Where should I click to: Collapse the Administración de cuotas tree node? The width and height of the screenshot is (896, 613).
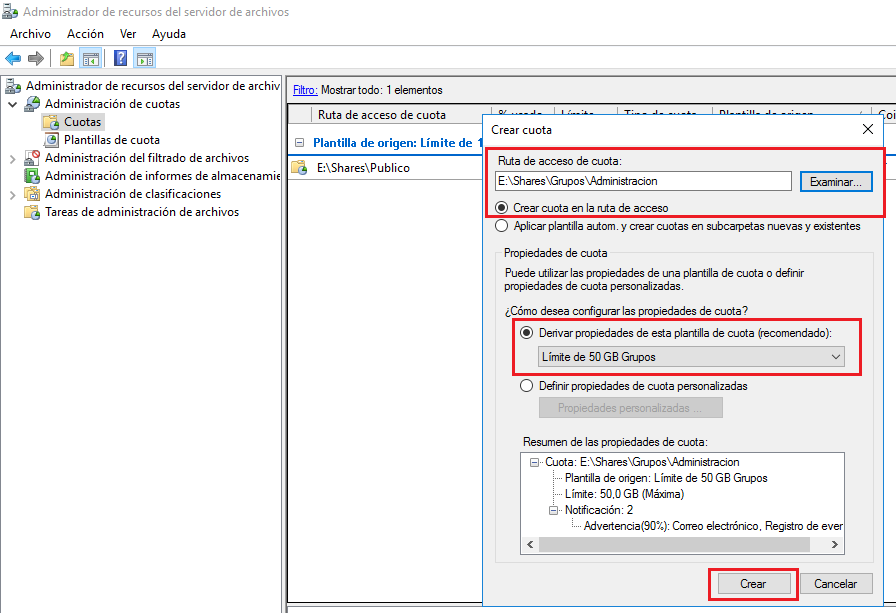point(12,104)
